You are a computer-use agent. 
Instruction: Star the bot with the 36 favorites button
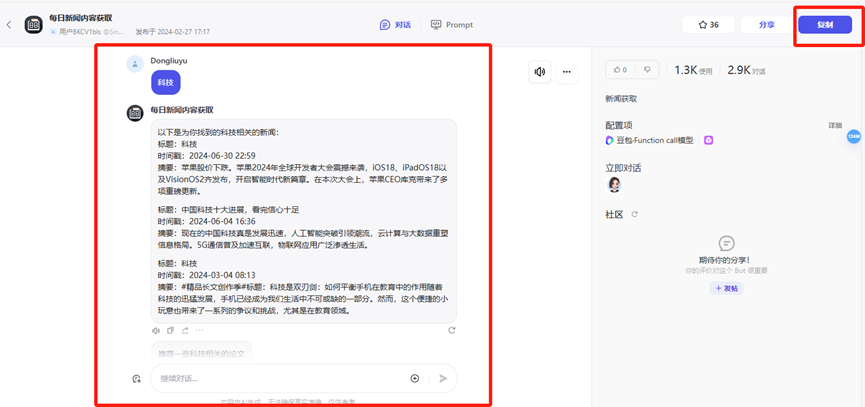point(708,25)
